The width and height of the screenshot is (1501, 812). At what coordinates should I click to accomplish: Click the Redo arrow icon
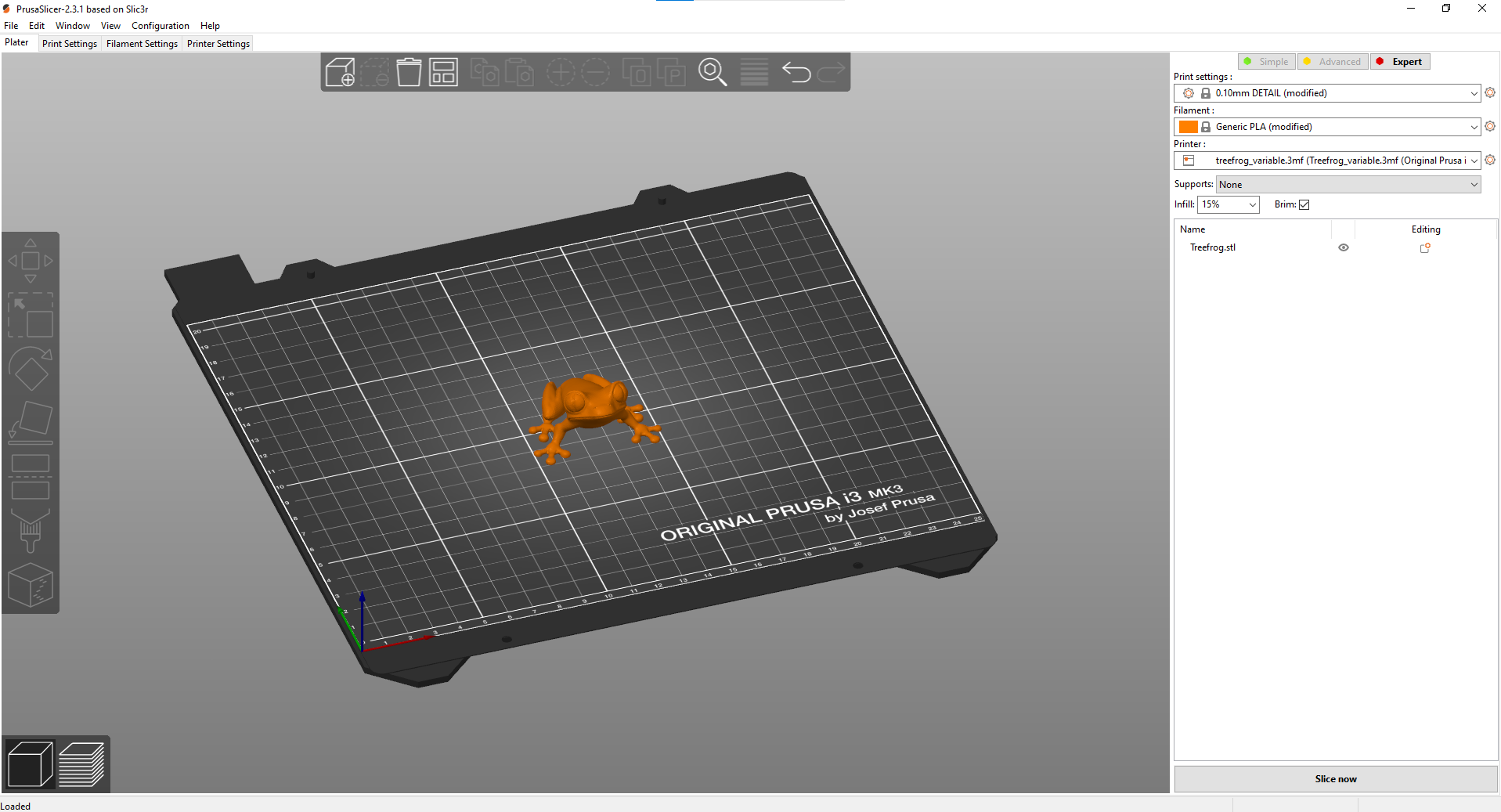[x=831, y=72]
